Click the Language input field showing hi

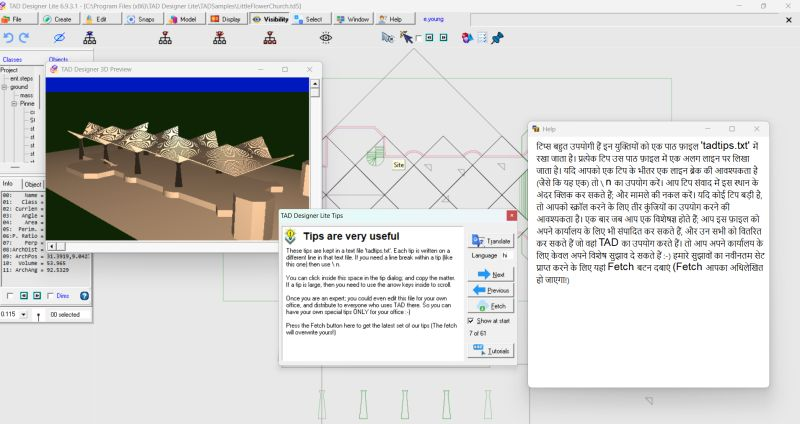pos(506,255)
